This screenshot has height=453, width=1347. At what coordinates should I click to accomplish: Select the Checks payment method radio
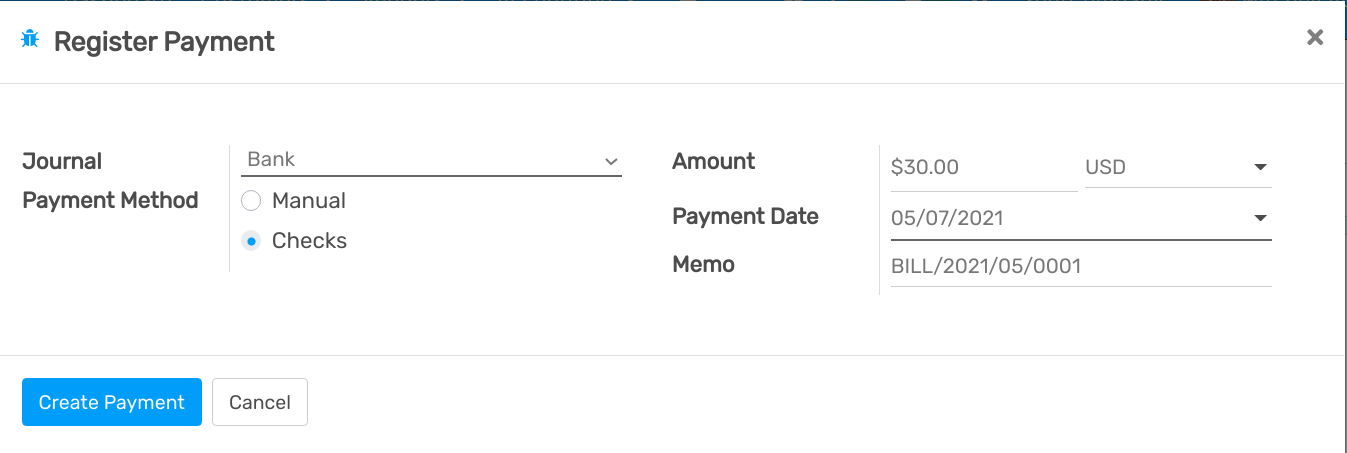click(251, 241)
